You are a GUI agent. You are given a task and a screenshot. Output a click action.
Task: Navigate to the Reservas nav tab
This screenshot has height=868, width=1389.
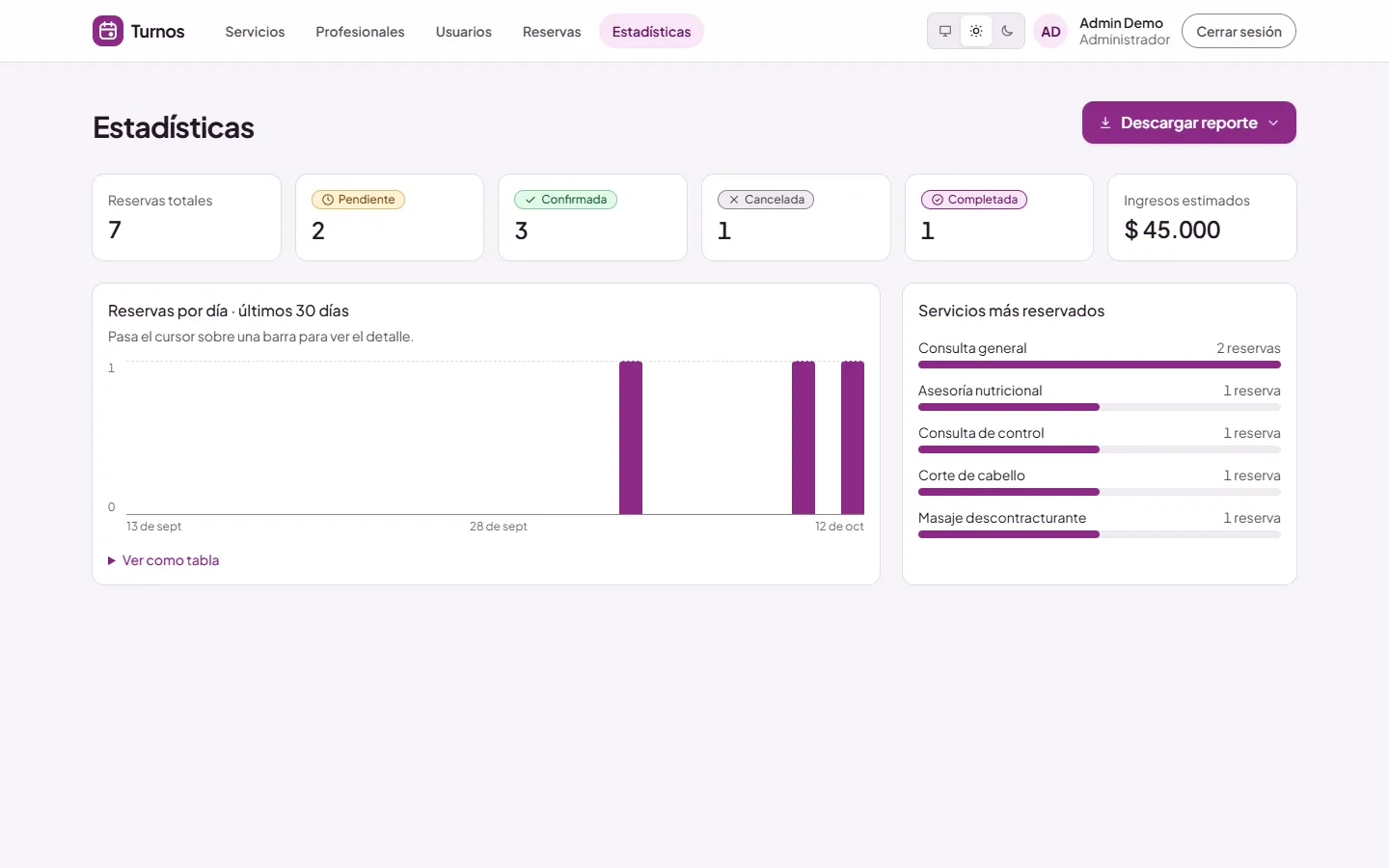tap(552, 31)
